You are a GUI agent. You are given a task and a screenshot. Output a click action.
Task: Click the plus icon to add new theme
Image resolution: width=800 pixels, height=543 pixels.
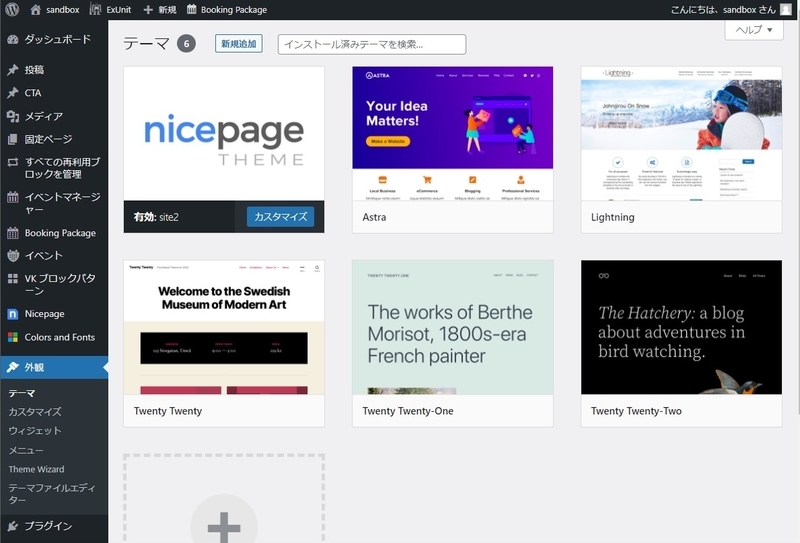[224, 527]
